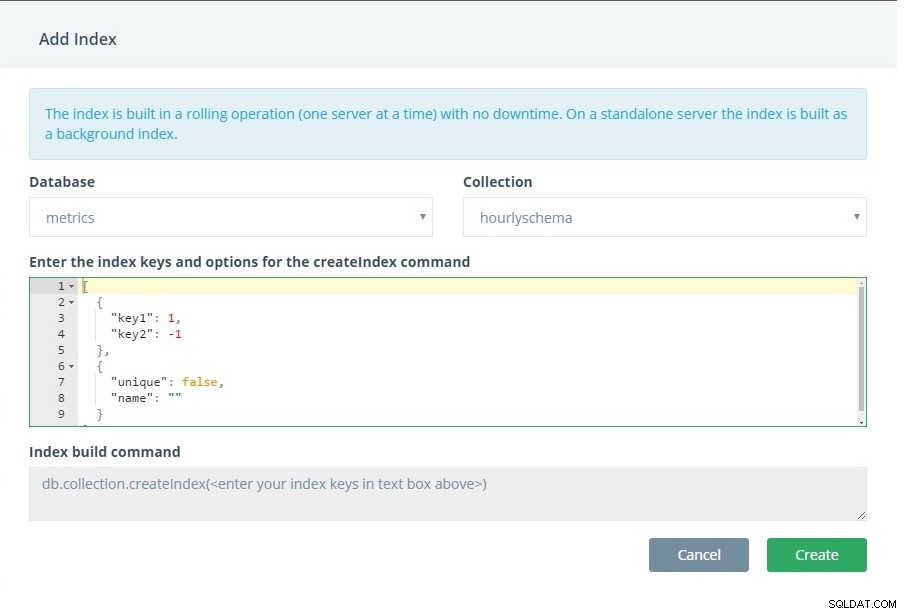Click the Create button
906x614 pixels.
(816, 555)
